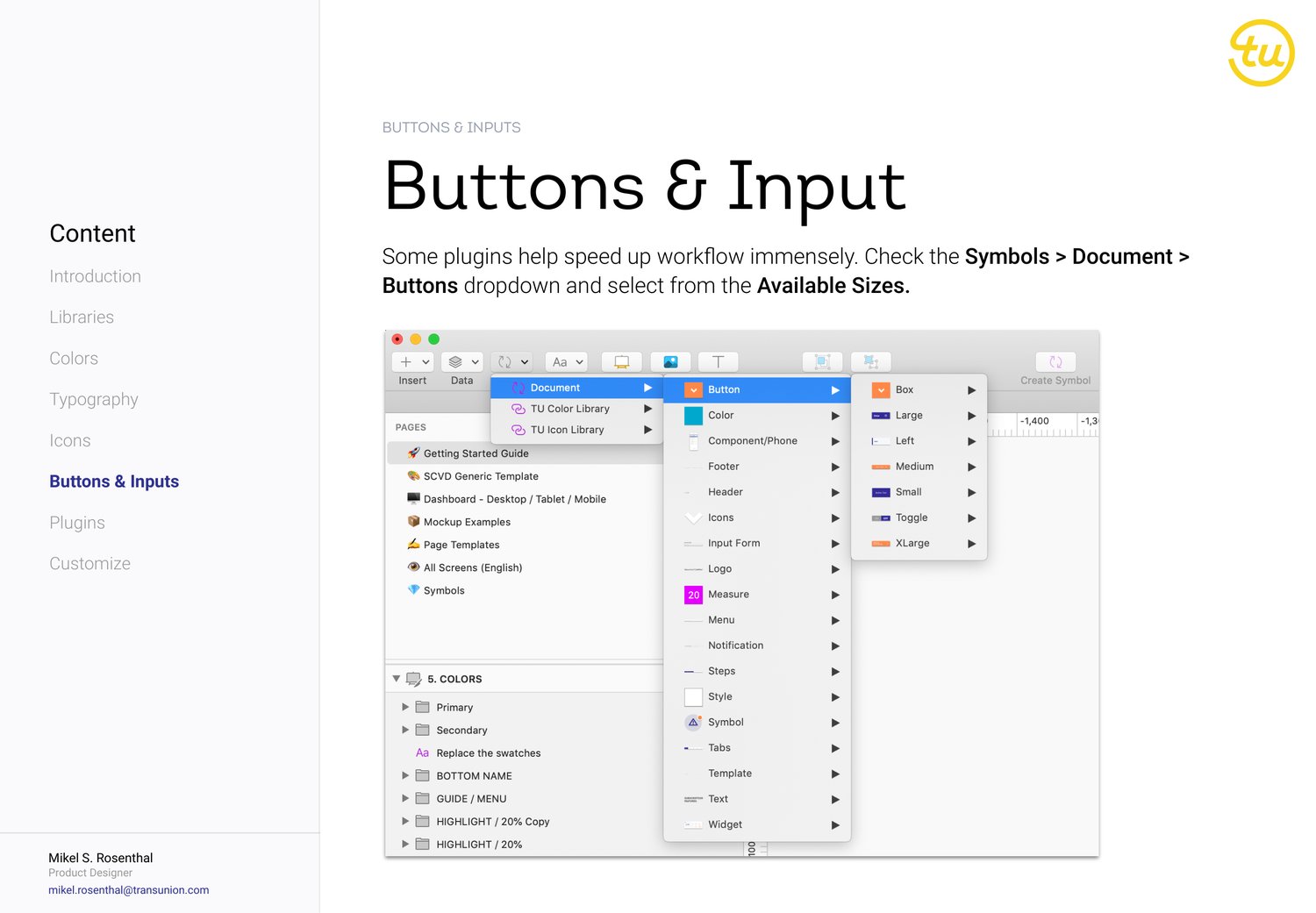Click the orange Box submenu icon
The height and width of the screenshot is (913, 1316).
point(881,389)
